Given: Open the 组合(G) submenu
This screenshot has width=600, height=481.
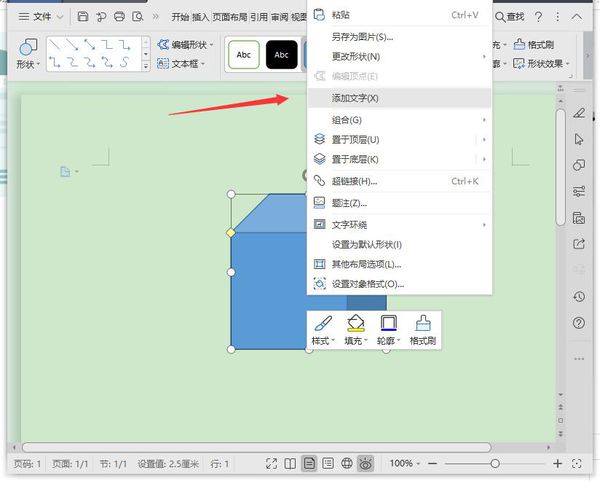Looking at the screenshot, I should (399, 120).
